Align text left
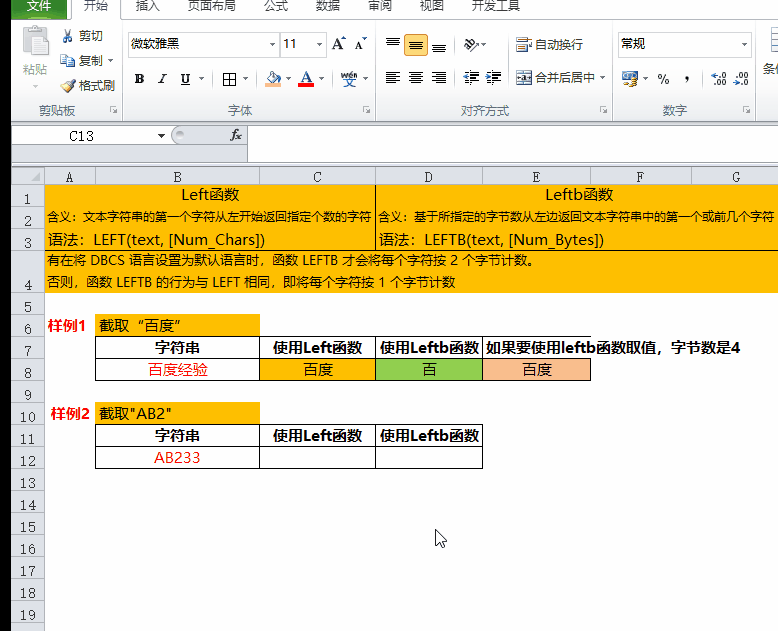 click(392, 77)
